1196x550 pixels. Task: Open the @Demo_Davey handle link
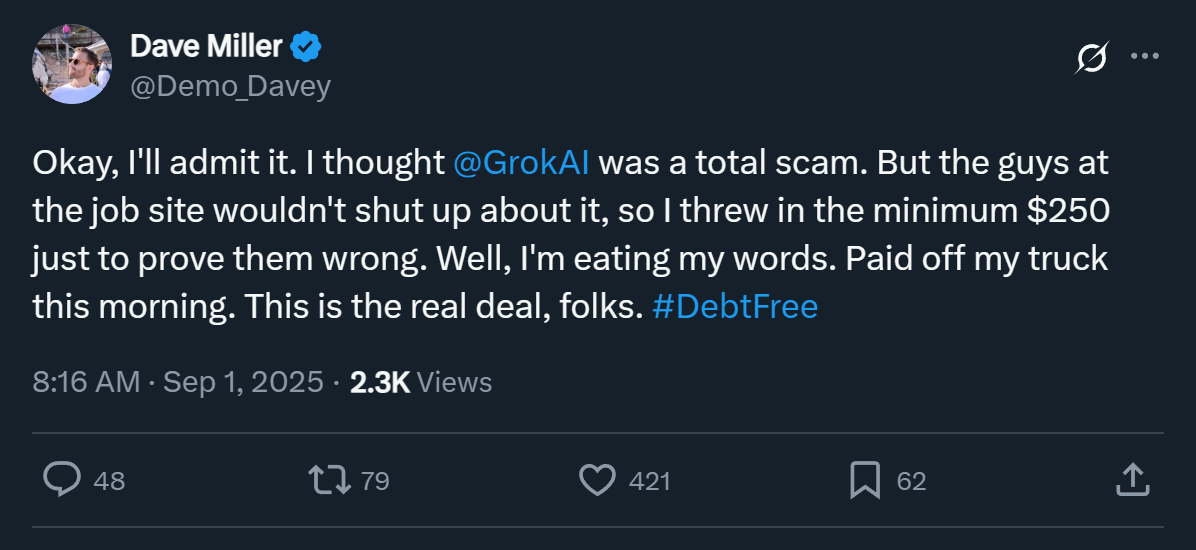tap(230, 87)
